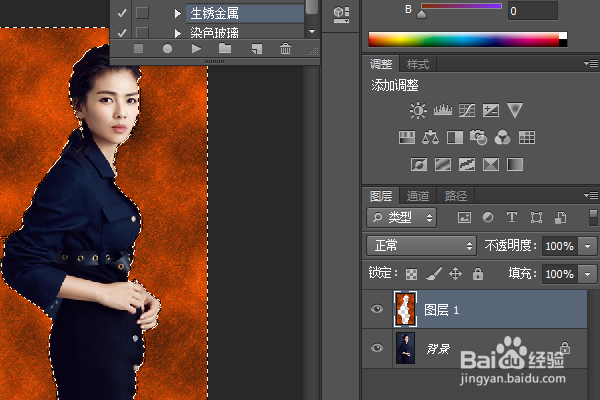This screenshot has width=600, height=400.
Task: Click the 不透明度 100% field
Action: [x=559, y=246]
